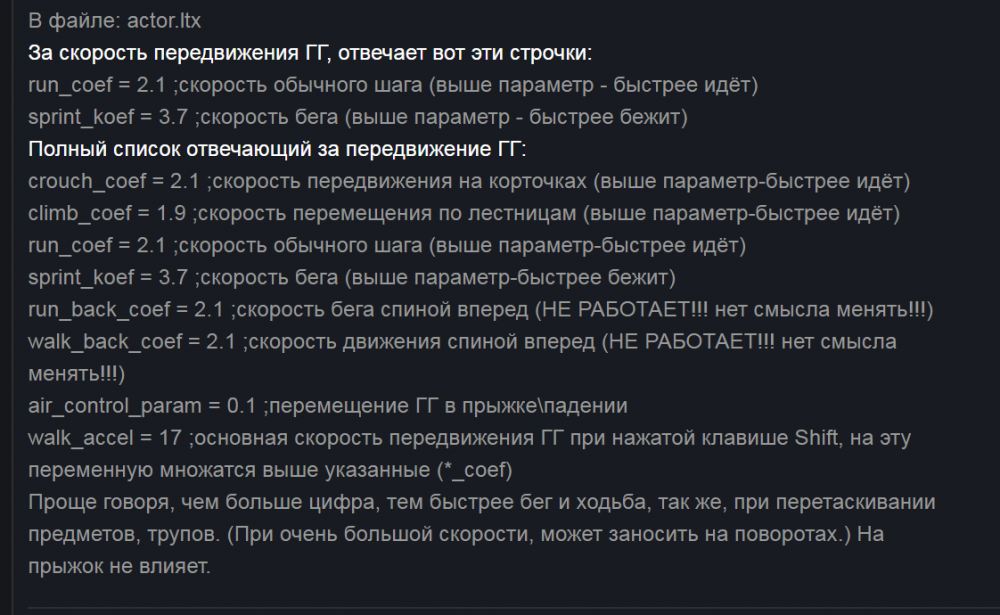Click the climb_coef parameter name
The image size is (1000, 615).
tap(82, 213)
